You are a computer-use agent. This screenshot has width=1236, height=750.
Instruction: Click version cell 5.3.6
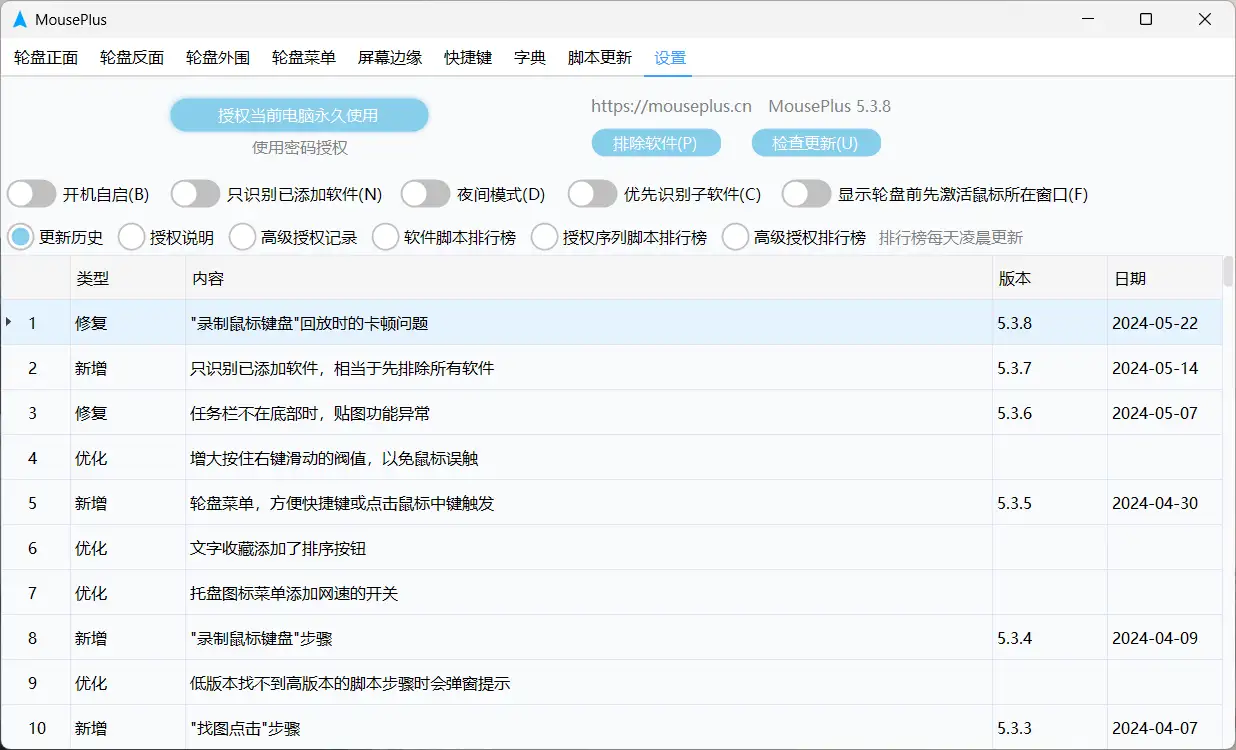pyautogui.click(x=1050, y=413)
